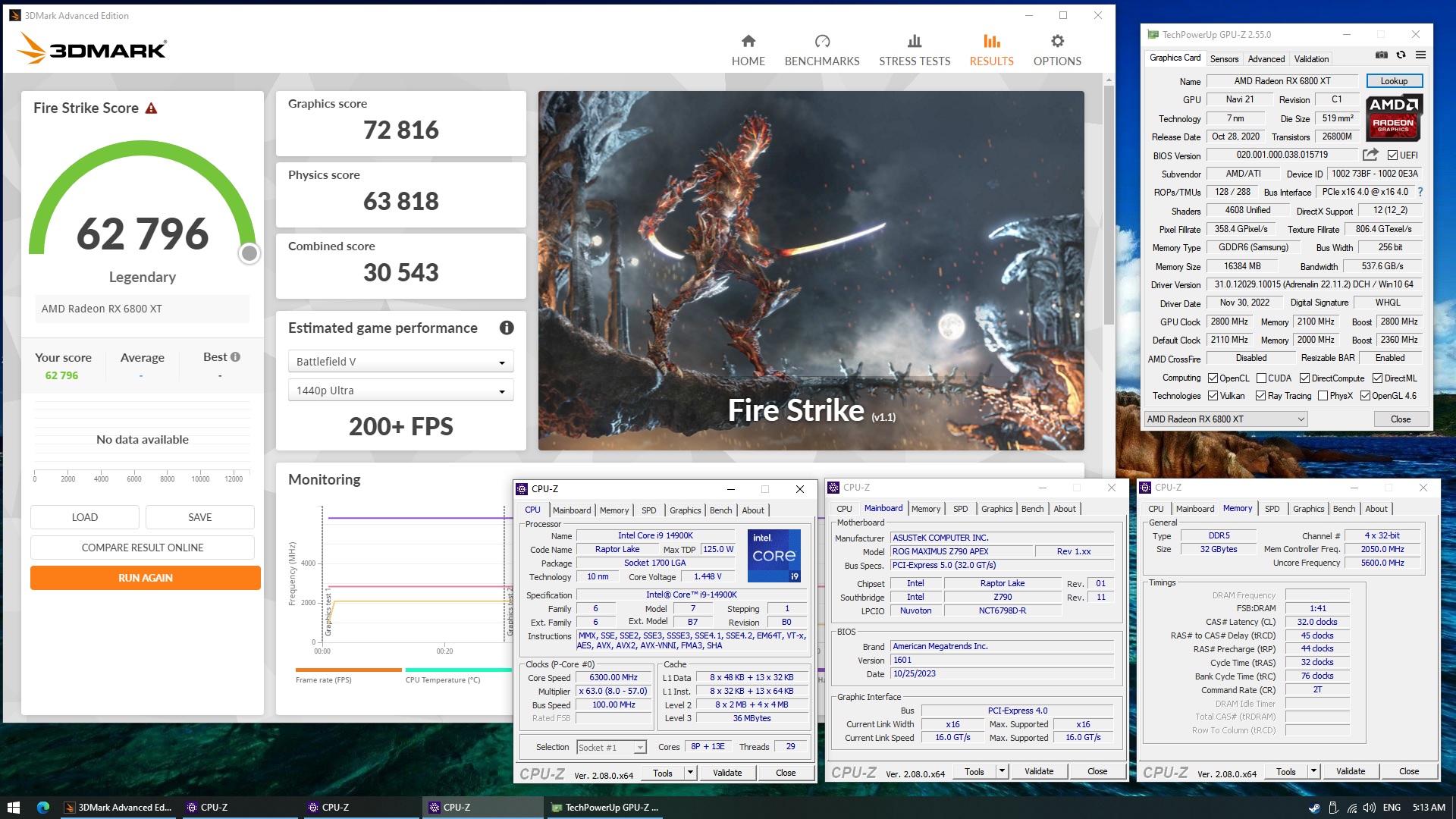The height and width of the screenshot is (819, 1456).
Task: Open the Windows Start menu
Action: 13,807
